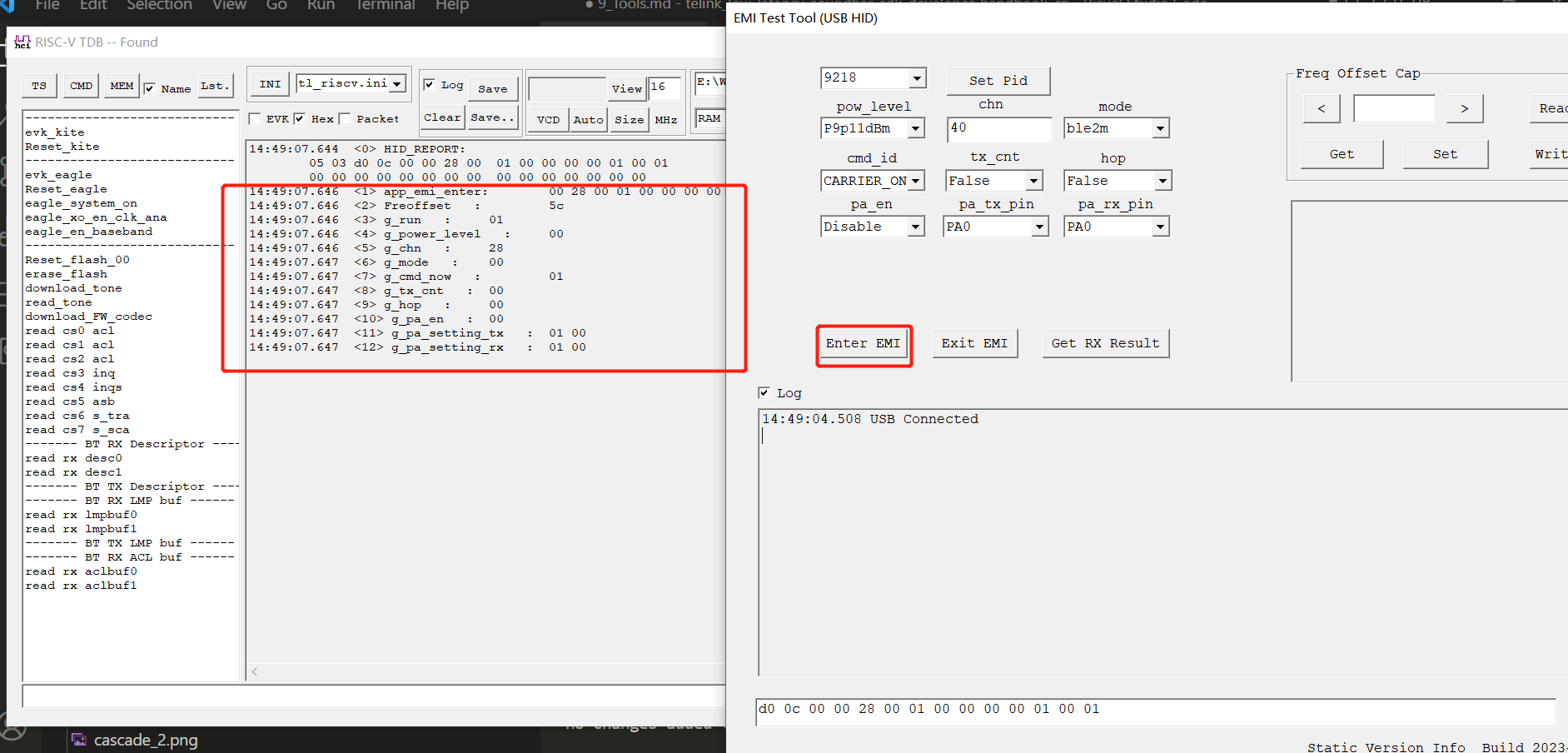Viewport: 1568px width, 753px height.
Task: Click the increase frequency offset arrow button
Action: [1464, 108]
